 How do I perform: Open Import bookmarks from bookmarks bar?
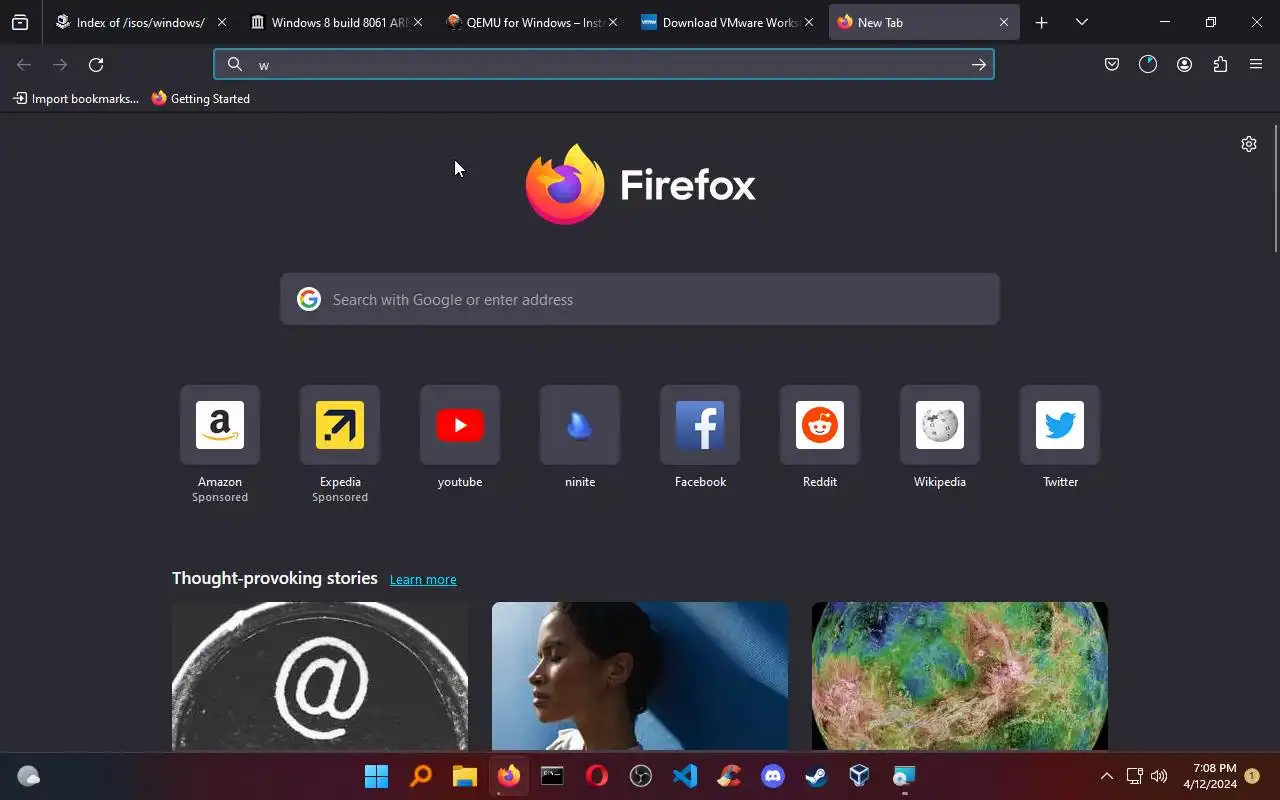(x=76, y=98)
